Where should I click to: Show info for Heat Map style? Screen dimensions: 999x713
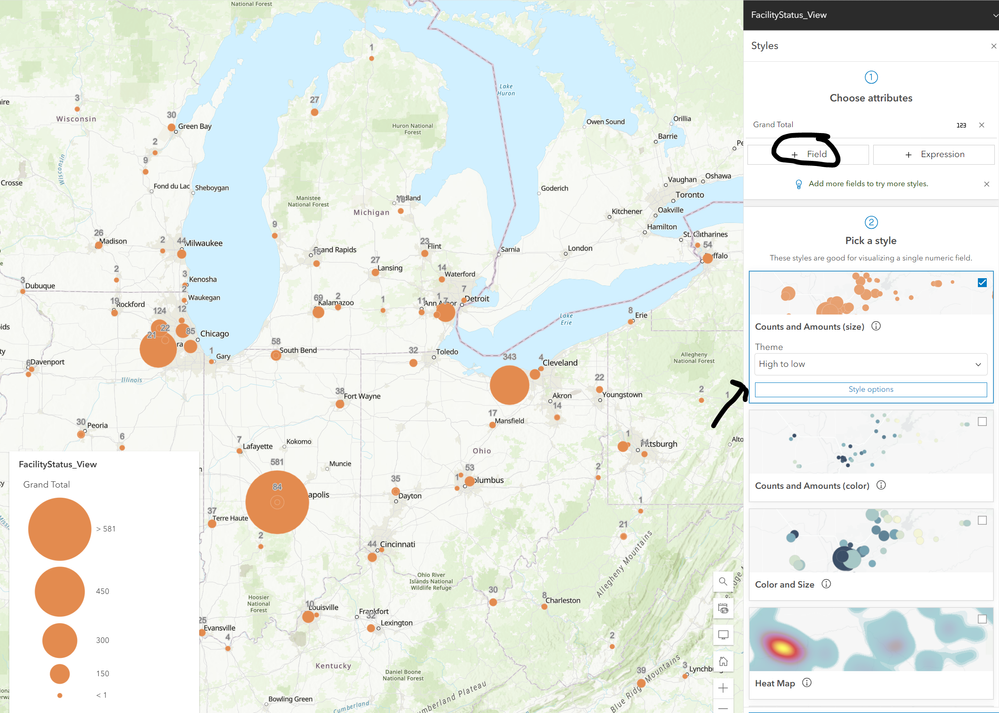click(x=807, y=682)
